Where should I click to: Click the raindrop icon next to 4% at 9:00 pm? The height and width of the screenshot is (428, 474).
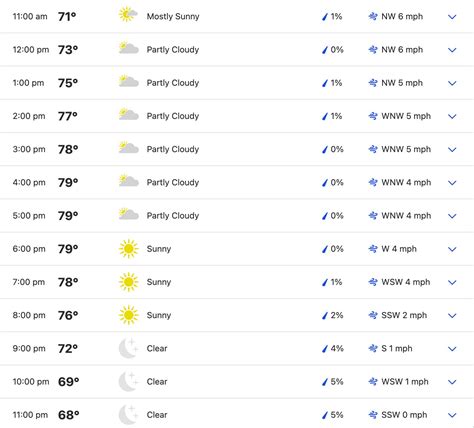pyautogui.click(x=325, y=349)
